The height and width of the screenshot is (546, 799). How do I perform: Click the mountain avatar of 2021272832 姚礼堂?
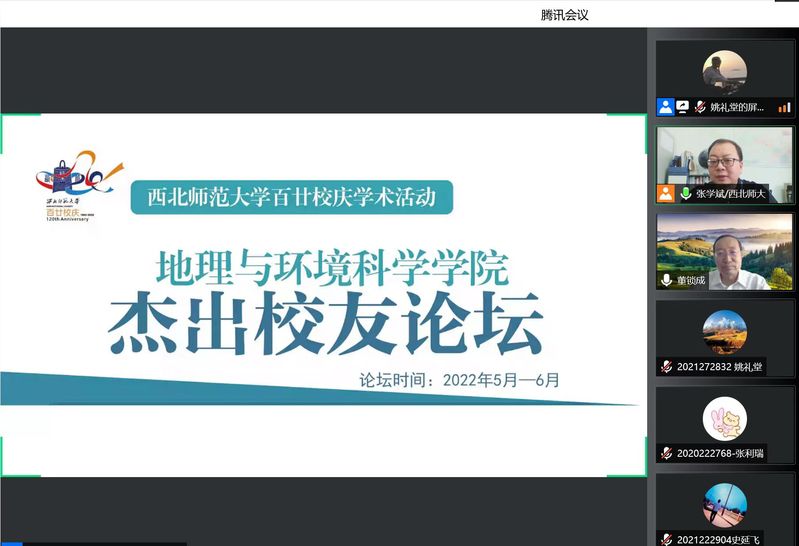click(x=725, y=331)
